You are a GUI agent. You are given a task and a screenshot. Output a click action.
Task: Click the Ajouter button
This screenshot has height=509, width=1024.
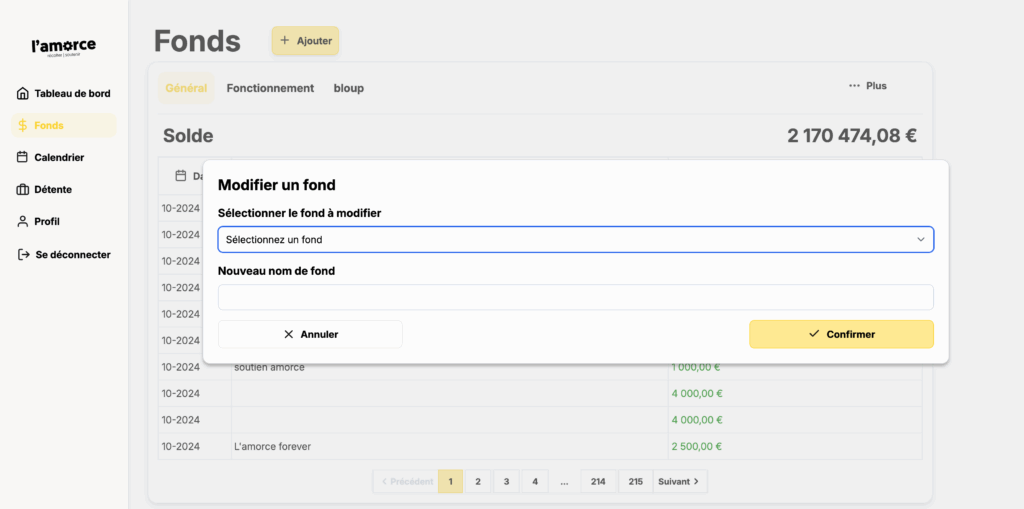(x=305, y=41)
